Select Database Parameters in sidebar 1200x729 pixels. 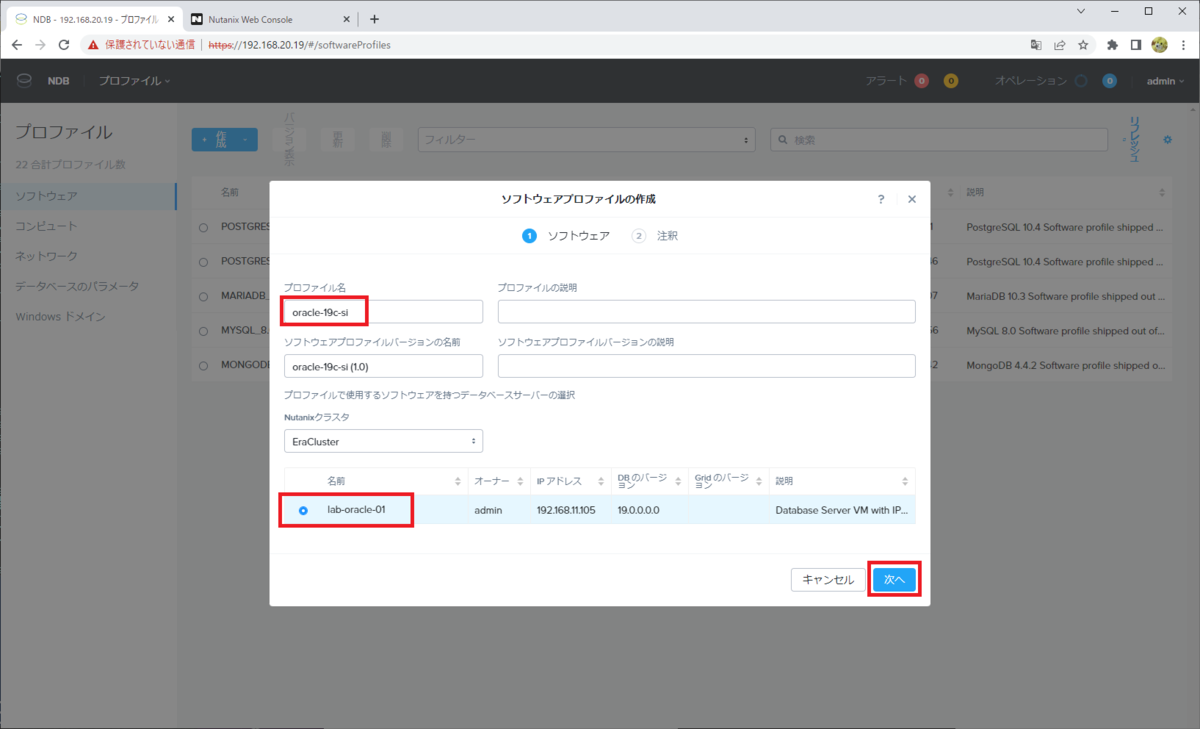tap(77, 286)
